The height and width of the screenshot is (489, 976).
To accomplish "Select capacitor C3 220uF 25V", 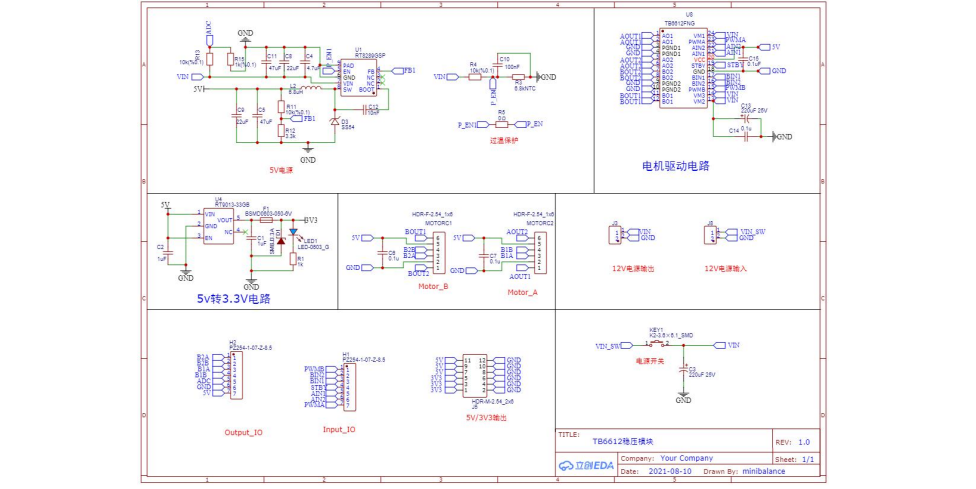I will [683, 370].
